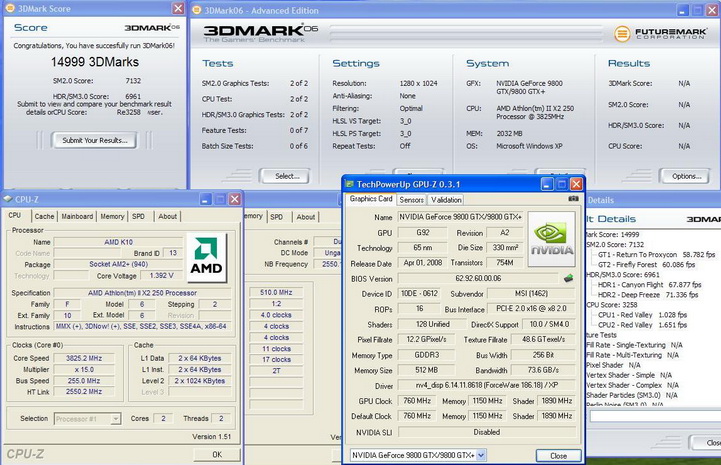Click CPU2 - Red Valley result row
This screenshot has width=721, height=465.
pos(642,325)
